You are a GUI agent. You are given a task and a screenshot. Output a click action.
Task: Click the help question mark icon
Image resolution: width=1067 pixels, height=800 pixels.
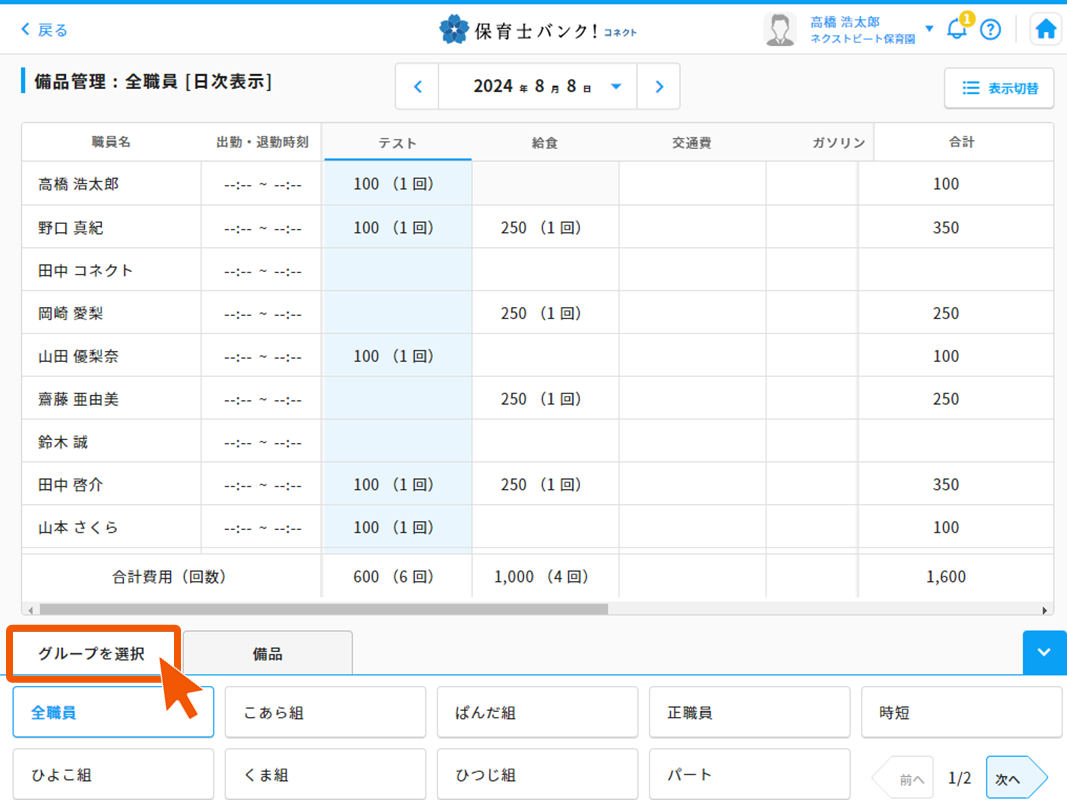[990, 29]
